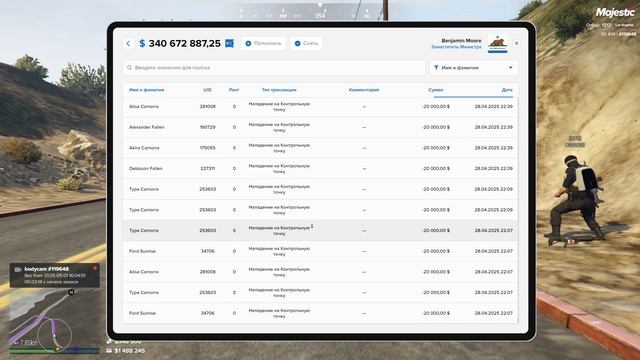Click the bodycam #119648 recording panel

tap(54, 275)
